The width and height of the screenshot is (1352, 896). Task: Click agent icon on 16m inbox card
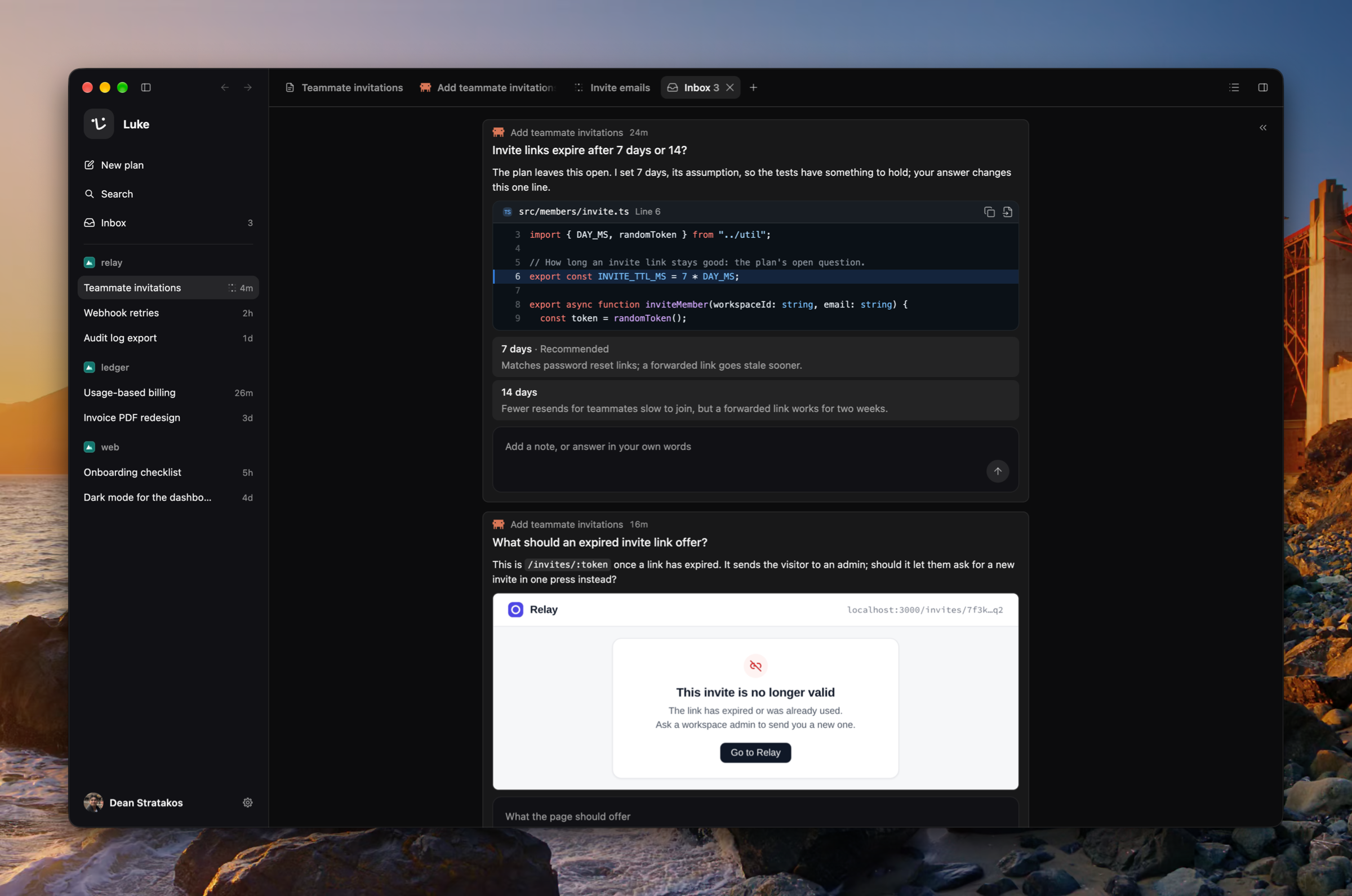tap(499, 524)
